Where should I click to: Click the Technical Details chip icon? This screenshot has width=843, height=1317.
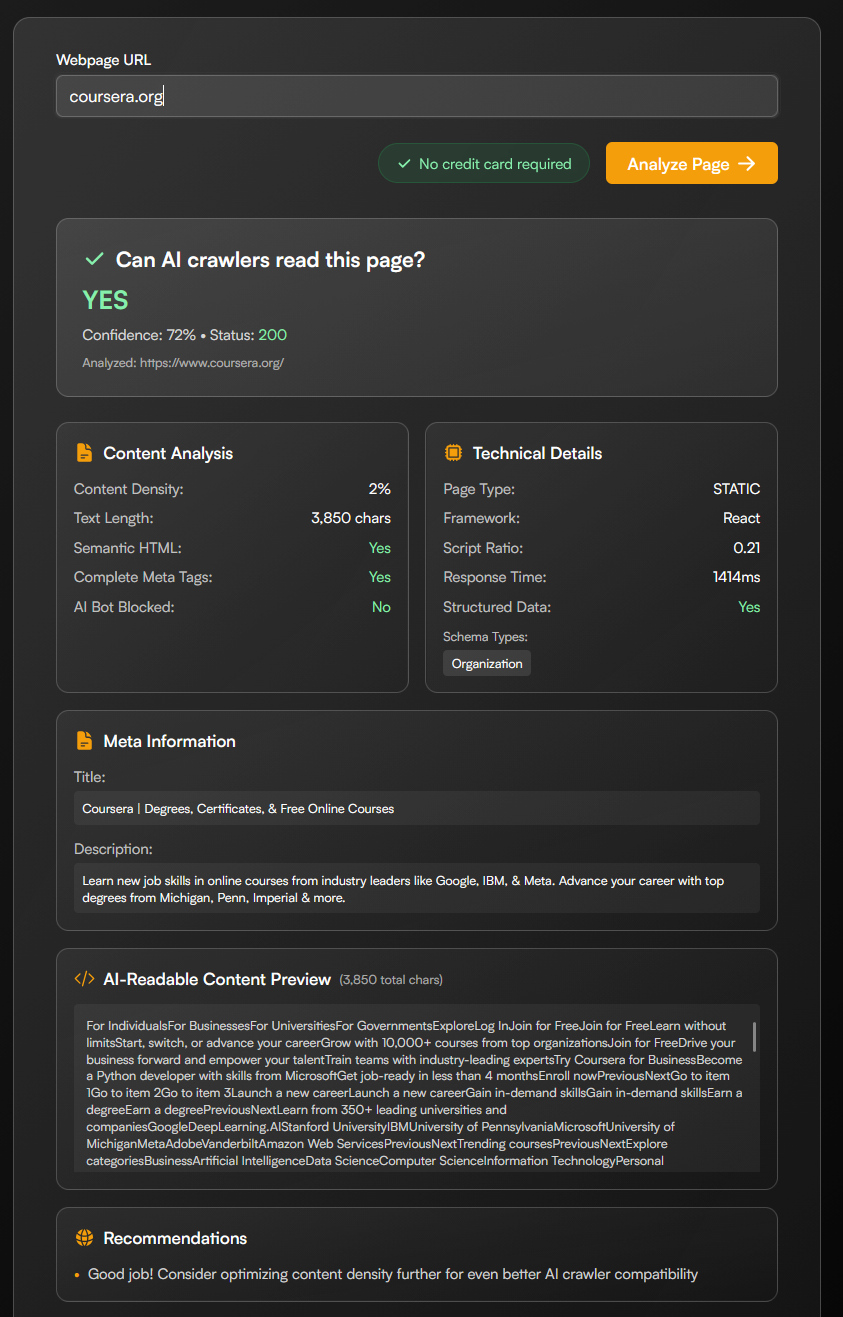453,453
